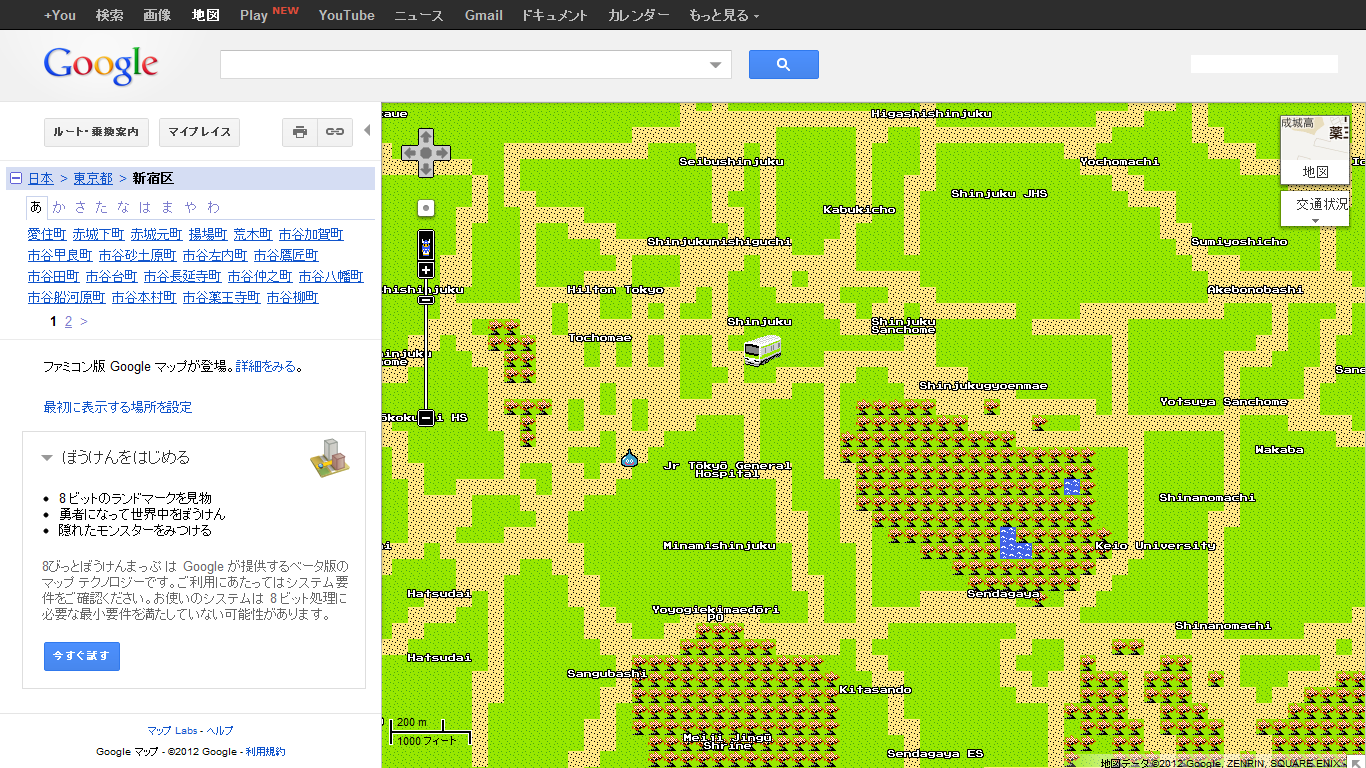
Task: Click the zoom slider handle
Action: [426, 299]
